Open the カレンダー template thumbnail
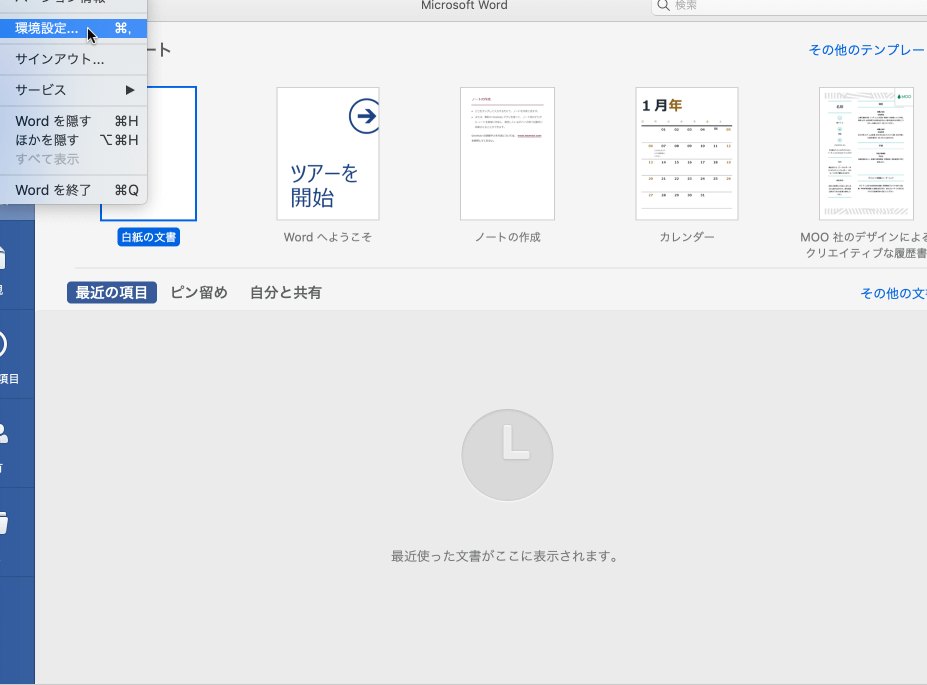The image size is (927, 685). (686, 154)
